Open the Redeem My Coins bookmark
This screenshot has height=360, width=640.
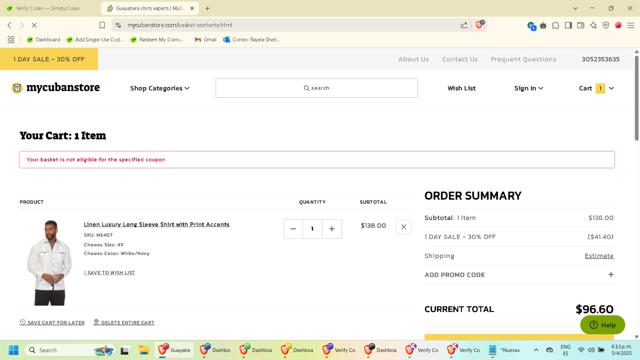point(157,40)
